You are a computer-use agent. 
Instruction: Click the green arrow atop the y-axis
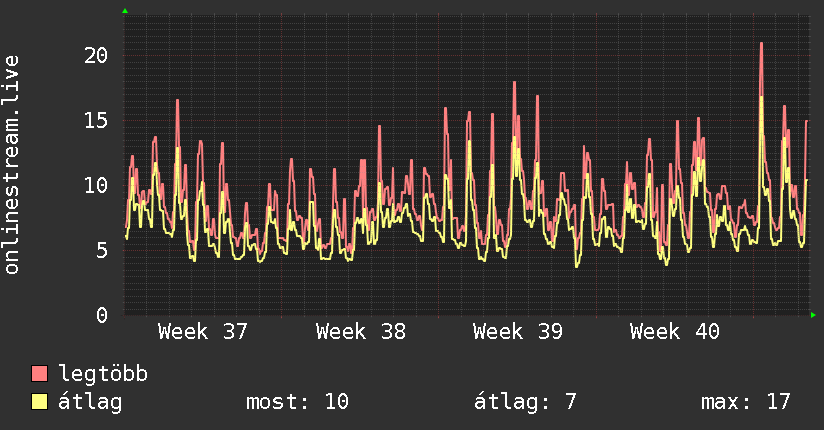(x=125, y=11)
